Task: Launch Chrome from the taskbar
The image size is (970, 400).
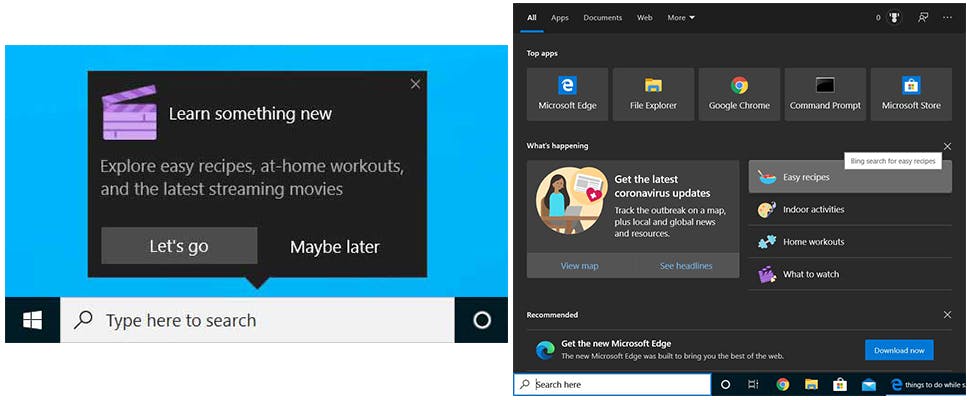Action: click(x=783, y=385)
